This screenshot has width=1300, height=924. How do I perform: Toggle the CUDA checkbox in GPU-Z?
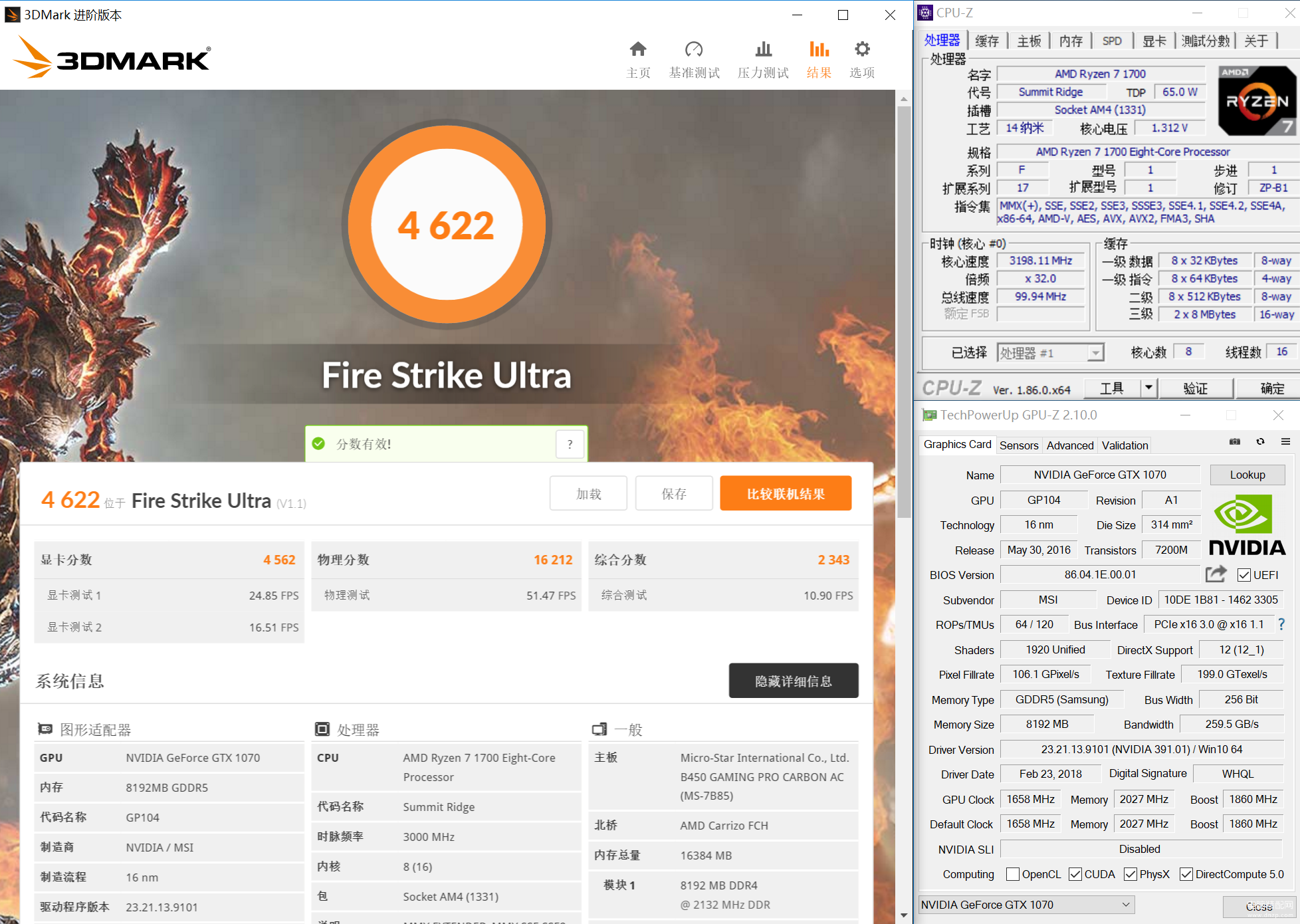click(x=1075, y=874)
